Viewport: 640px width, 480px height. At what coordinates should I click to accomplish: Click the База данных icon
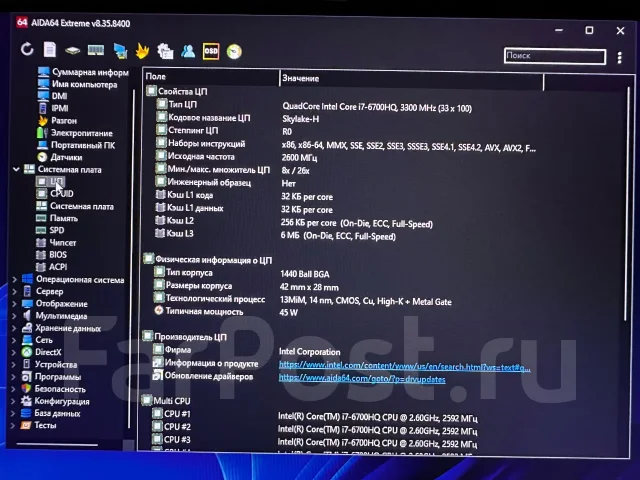pyautogui.click(x=26, y=413)
